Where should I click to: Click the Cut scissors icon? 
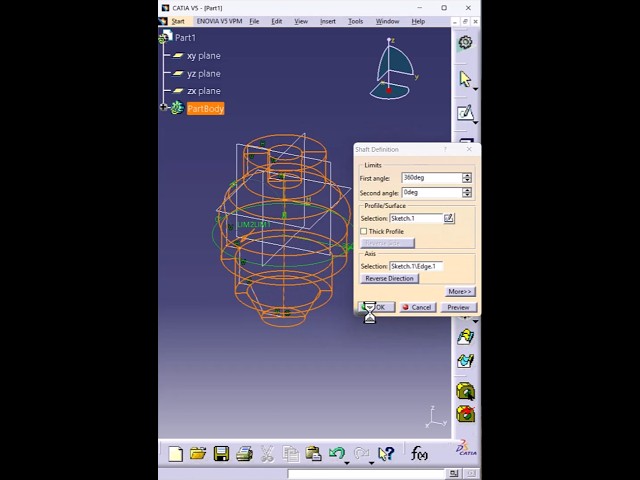pyautogui.click(x=267, y=454)
